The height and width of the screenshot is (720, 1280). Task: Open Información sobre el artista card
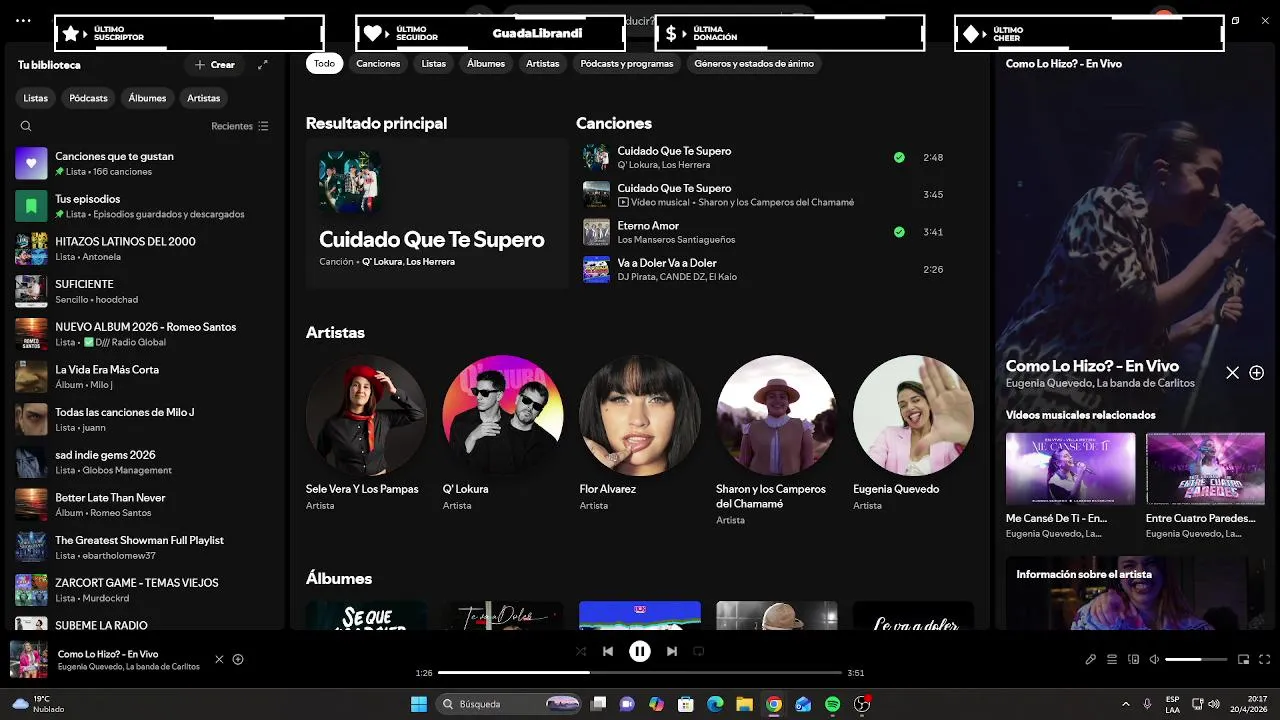tap(1136, 593)
